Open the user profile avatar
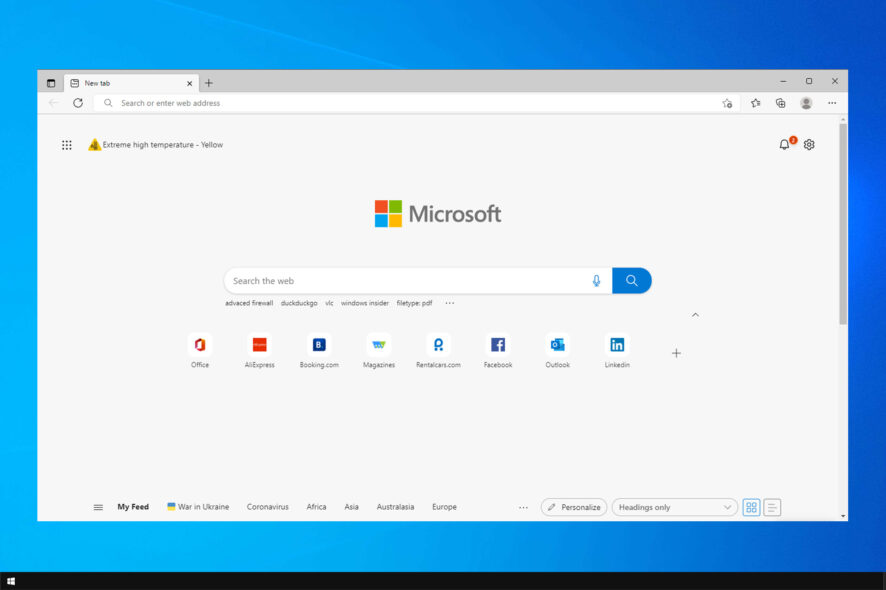886x590 pixels. click(806, 103)
